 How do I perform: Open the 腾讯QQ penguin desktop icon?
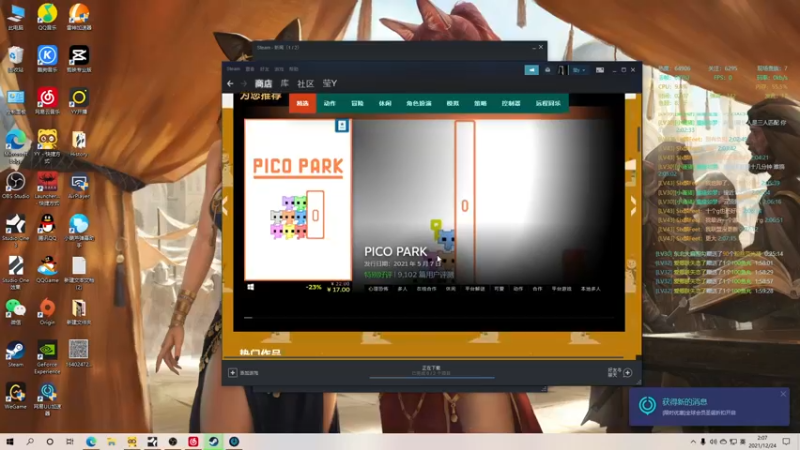coord(47,227)
